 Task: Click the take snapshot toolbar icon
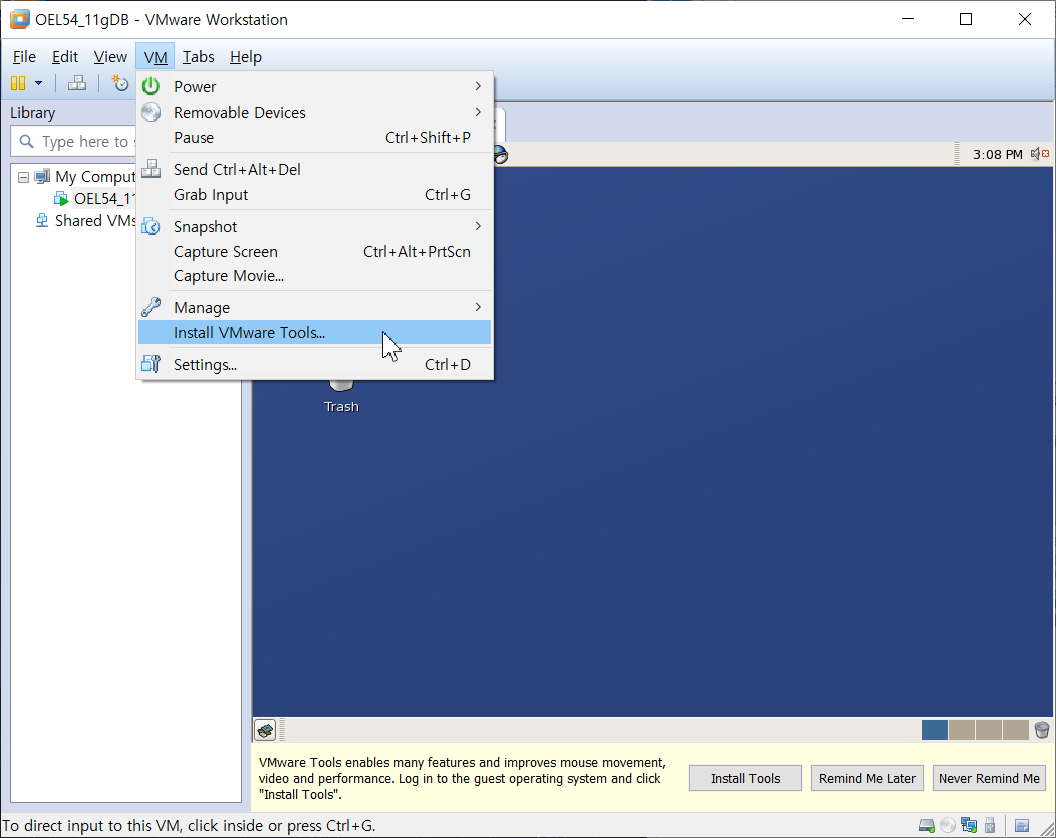(120, 83)
